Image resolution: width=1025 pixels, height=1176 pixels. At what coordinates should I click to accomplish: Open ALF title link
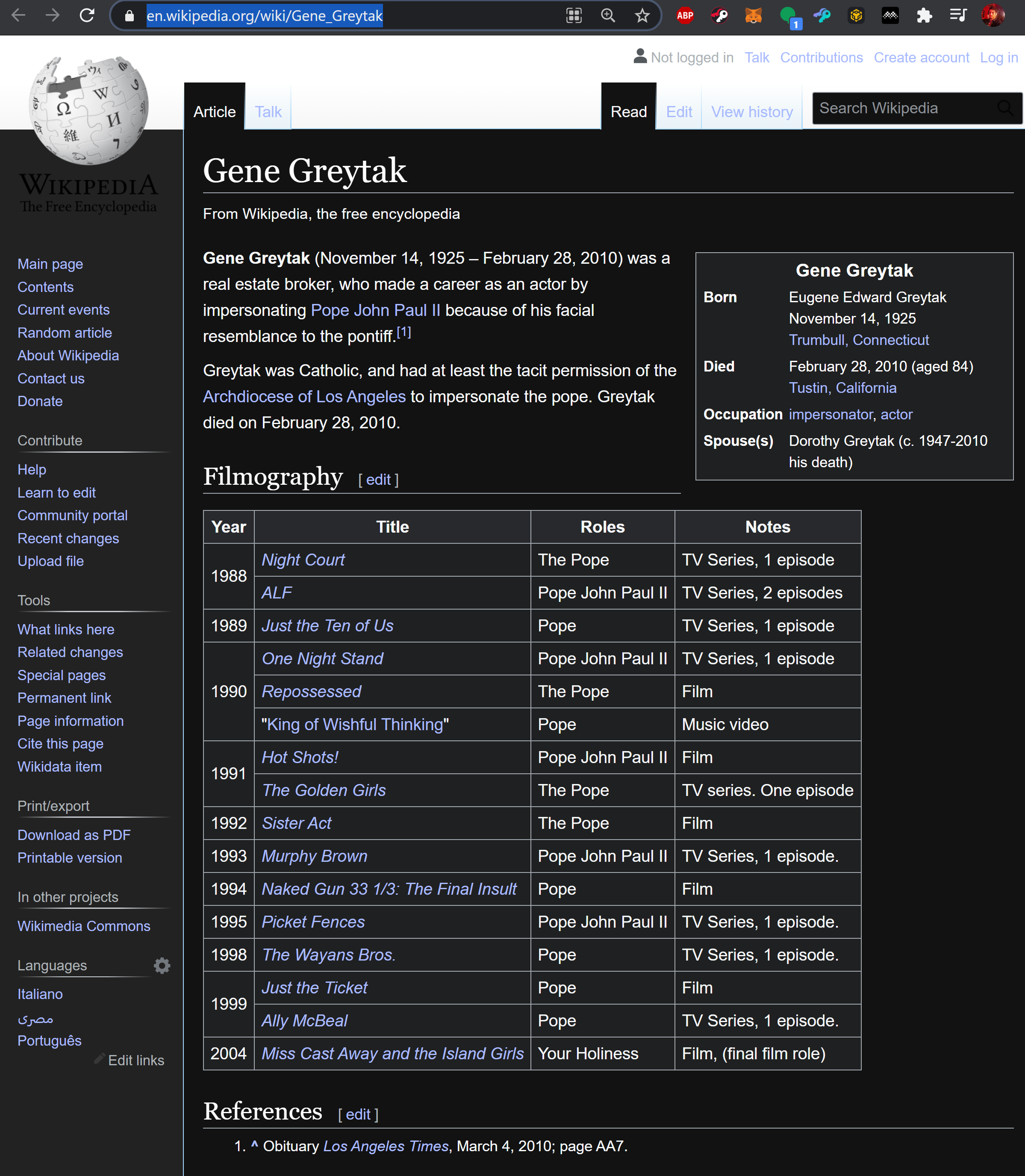tap(277, 592)
